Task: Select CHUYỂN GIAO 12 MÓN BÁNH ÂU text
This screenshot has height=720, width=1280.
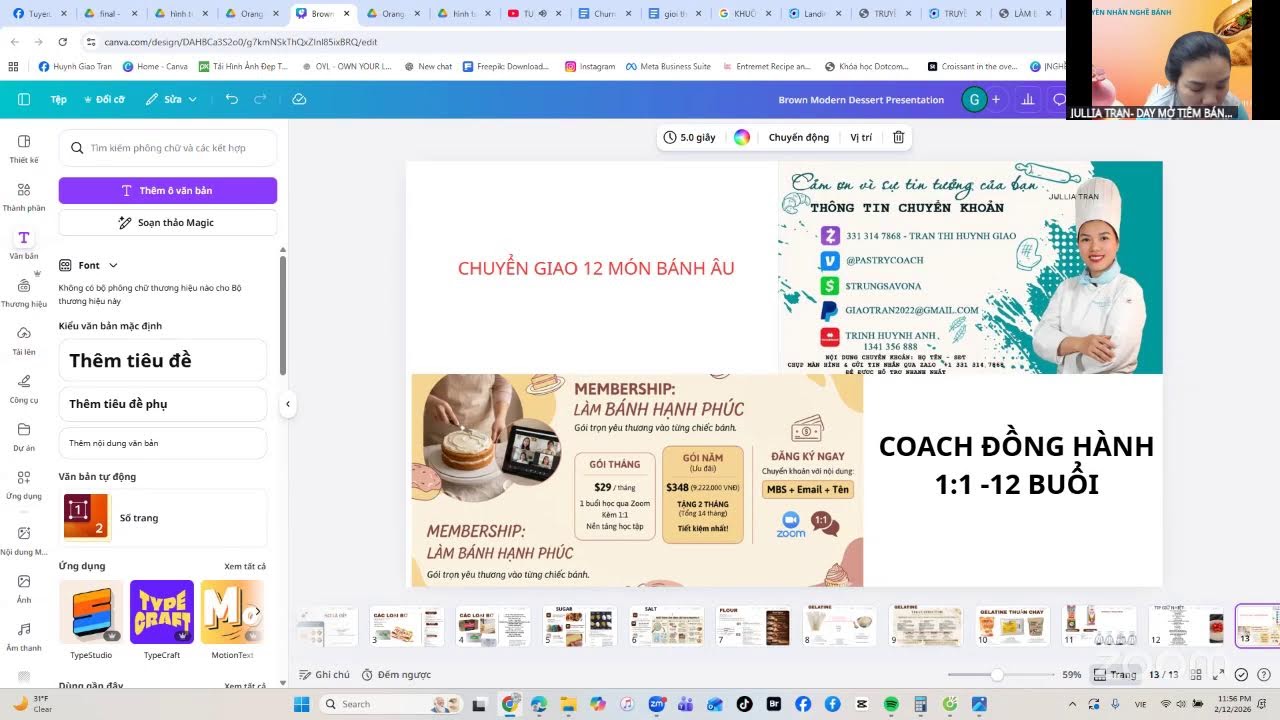Action: (x=596, y=268)
